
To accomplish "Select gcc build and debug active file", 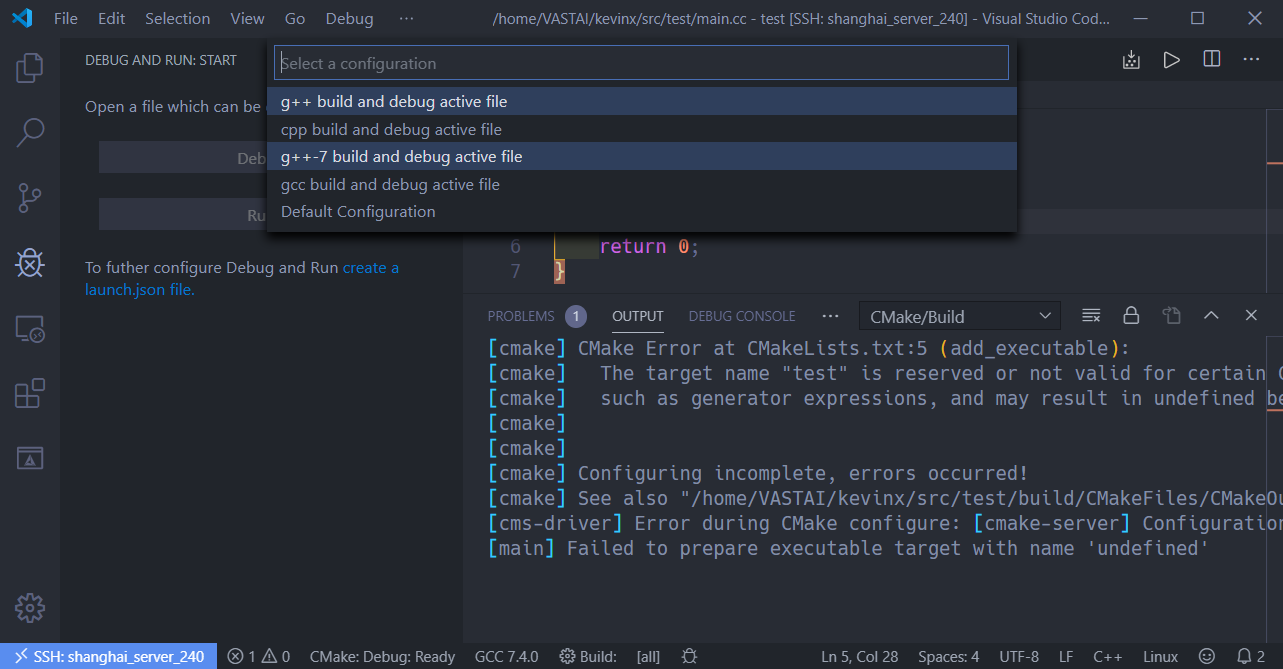I will (x=642, y=184).
